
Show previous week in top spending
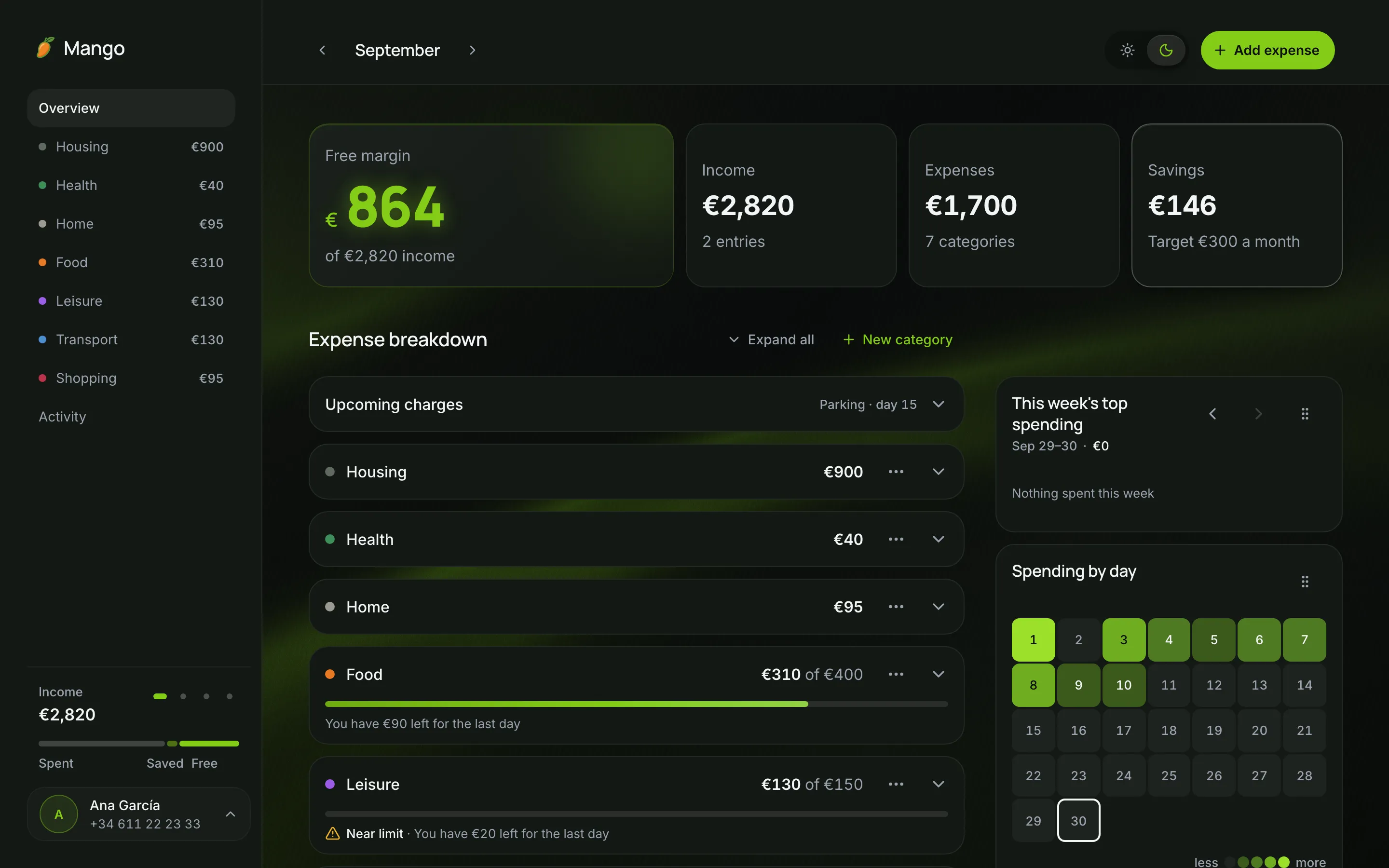[1212, 414]
